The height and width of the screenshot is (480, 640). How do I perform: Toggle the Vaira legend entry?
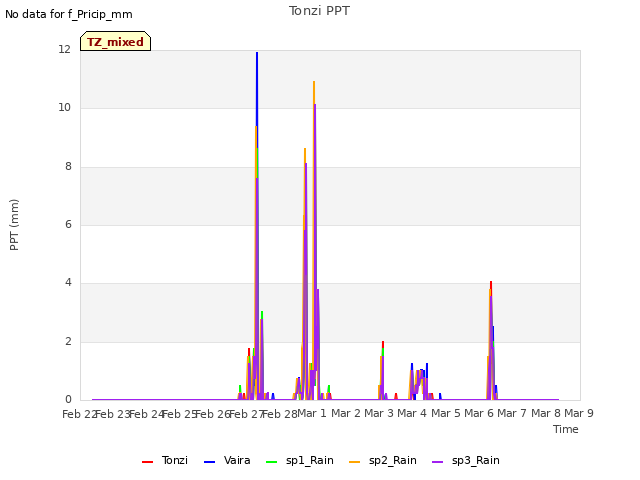(x=227, y=460)
